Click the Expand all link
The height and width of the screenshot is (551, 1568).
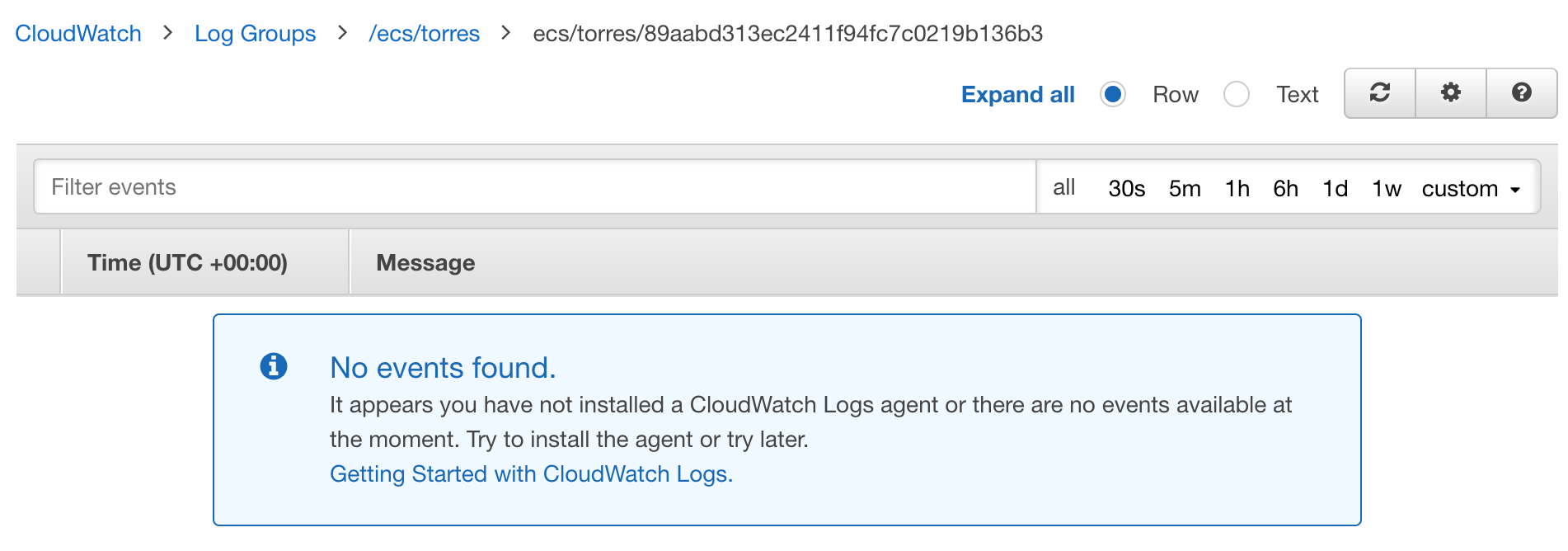(1017, 94)
